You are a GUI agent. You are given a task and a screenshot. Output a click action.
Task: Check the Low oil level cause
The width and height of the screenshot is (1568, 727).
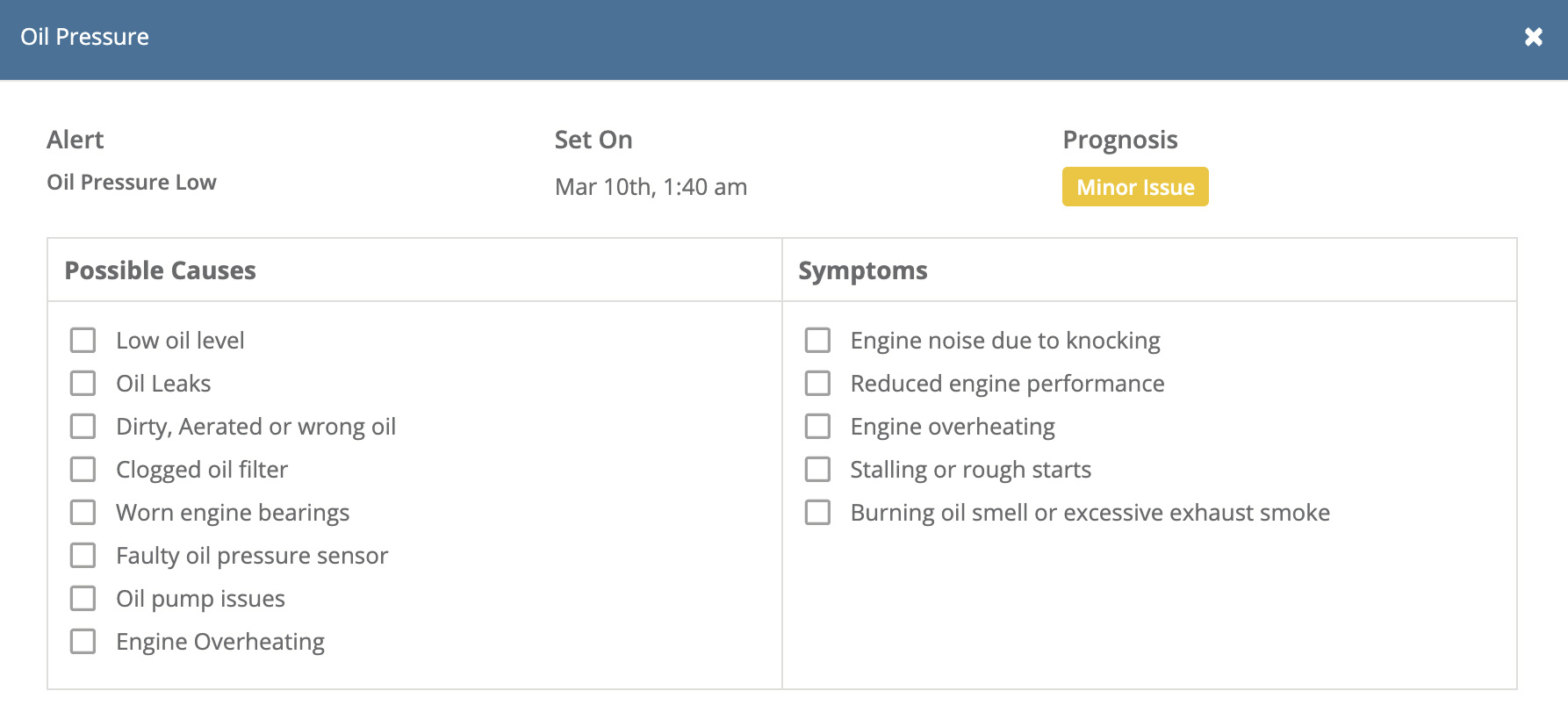(83, 341)
